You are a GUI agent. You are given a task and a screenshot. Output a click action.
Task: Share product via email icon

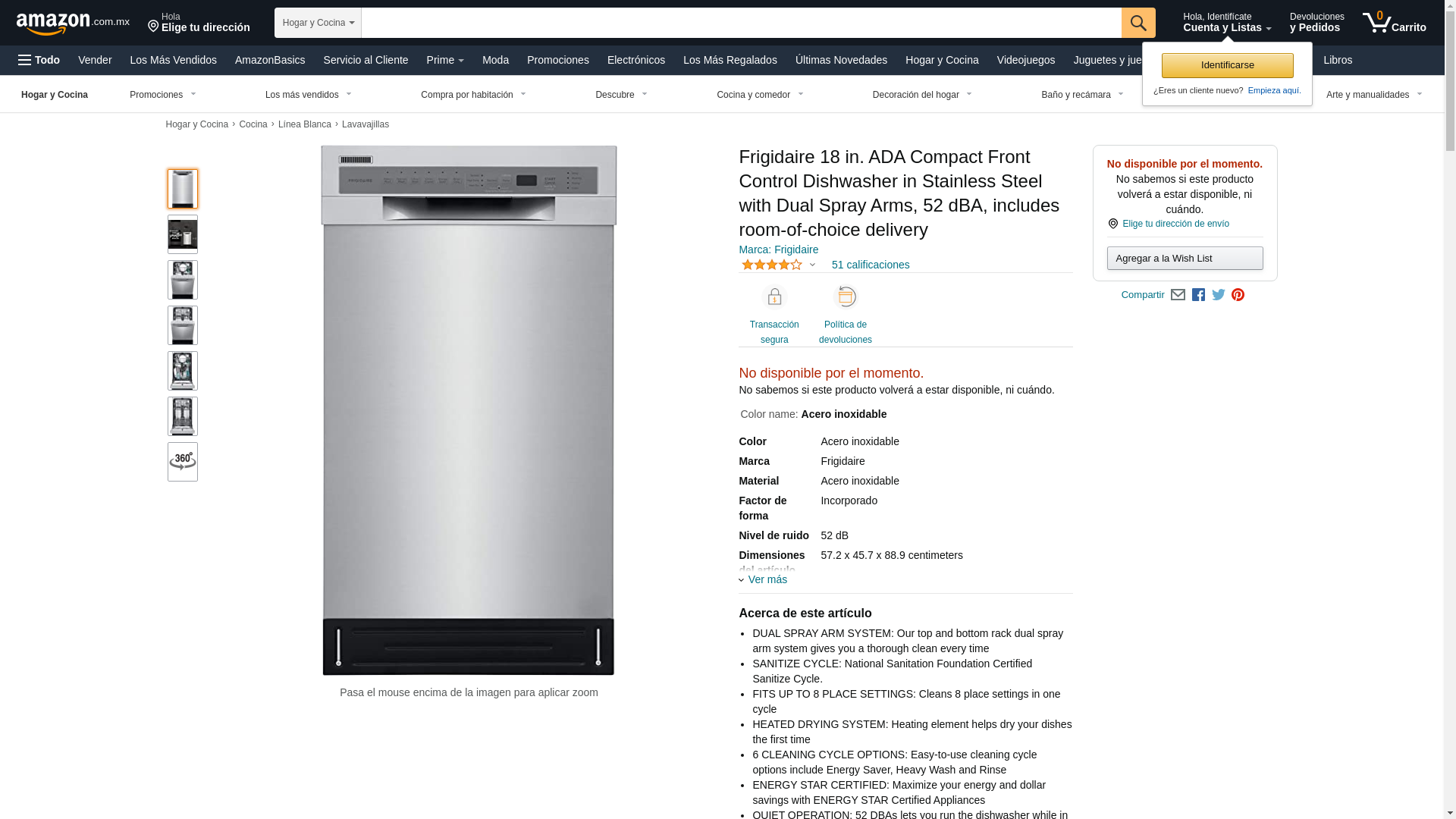1178,295
